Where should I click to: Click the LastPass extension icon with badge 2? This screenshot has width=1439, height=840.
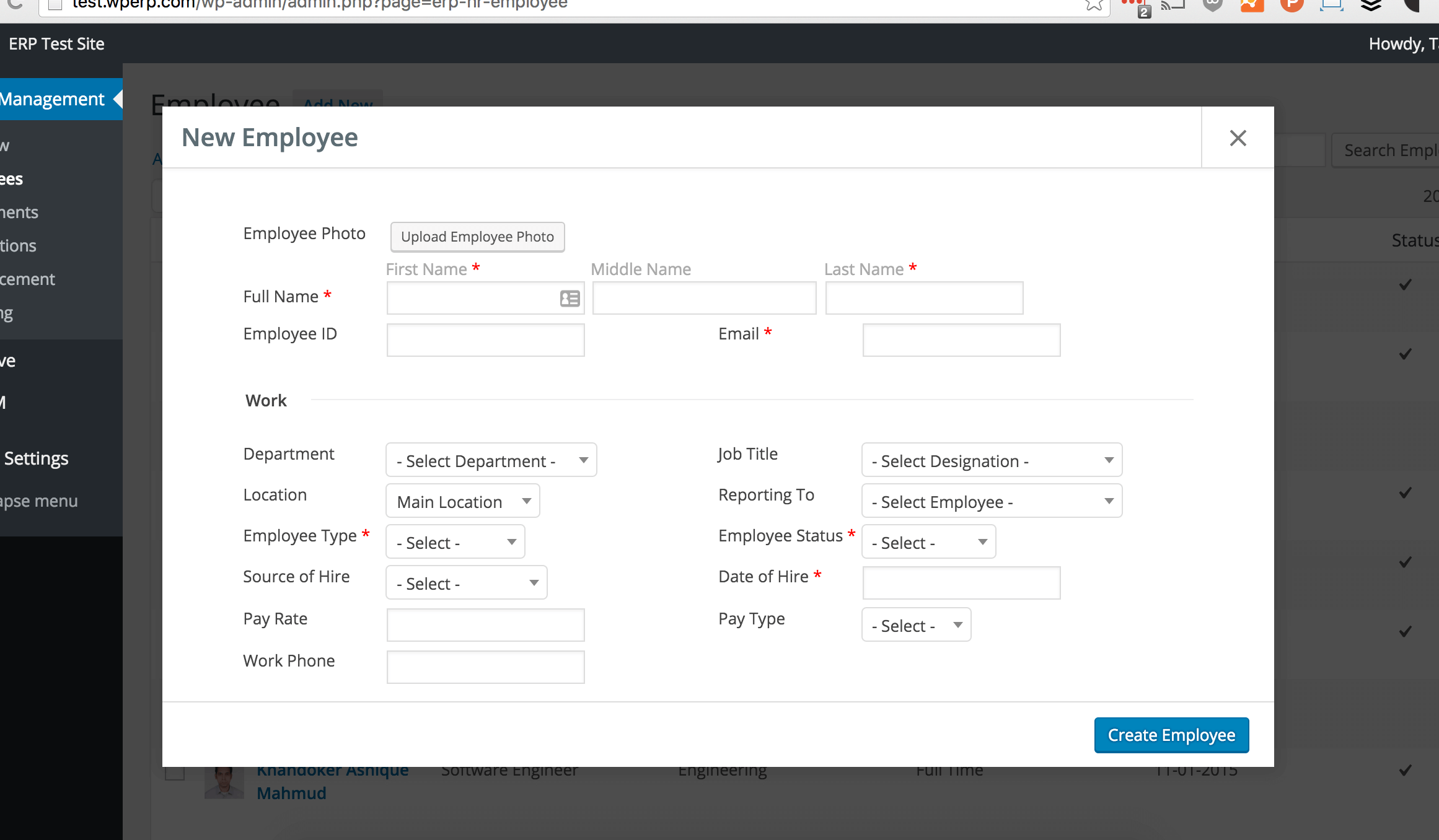(x=1137, y=6)
